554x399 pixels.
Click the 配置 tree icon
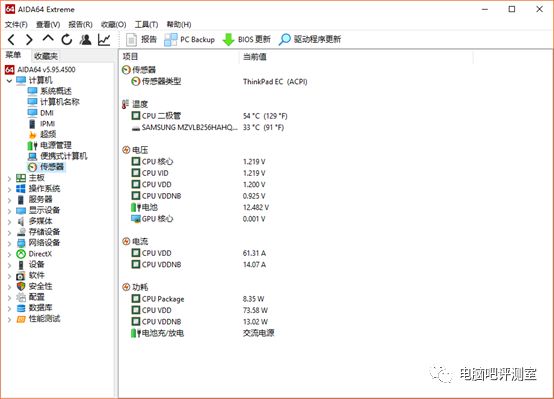21,297
